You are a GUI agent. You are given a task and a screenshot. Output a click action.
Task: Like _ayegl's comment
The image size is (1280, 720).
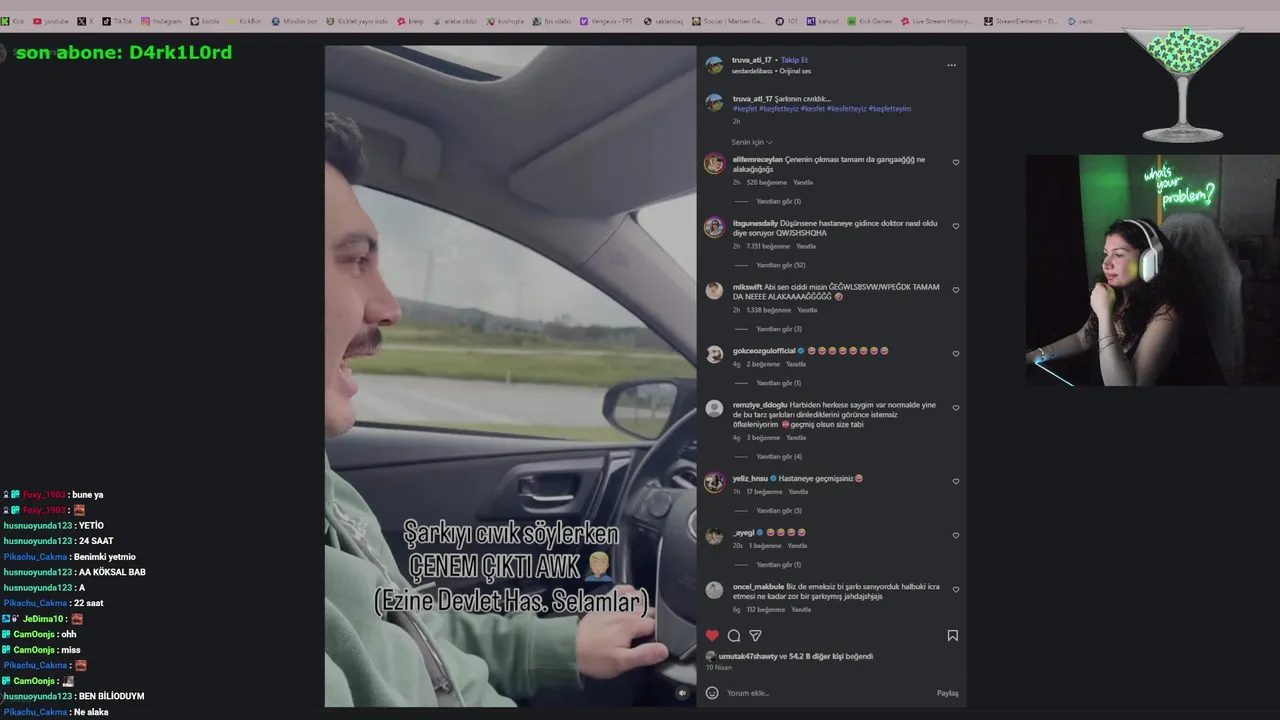pyautogui.click(x=955, y=535)
